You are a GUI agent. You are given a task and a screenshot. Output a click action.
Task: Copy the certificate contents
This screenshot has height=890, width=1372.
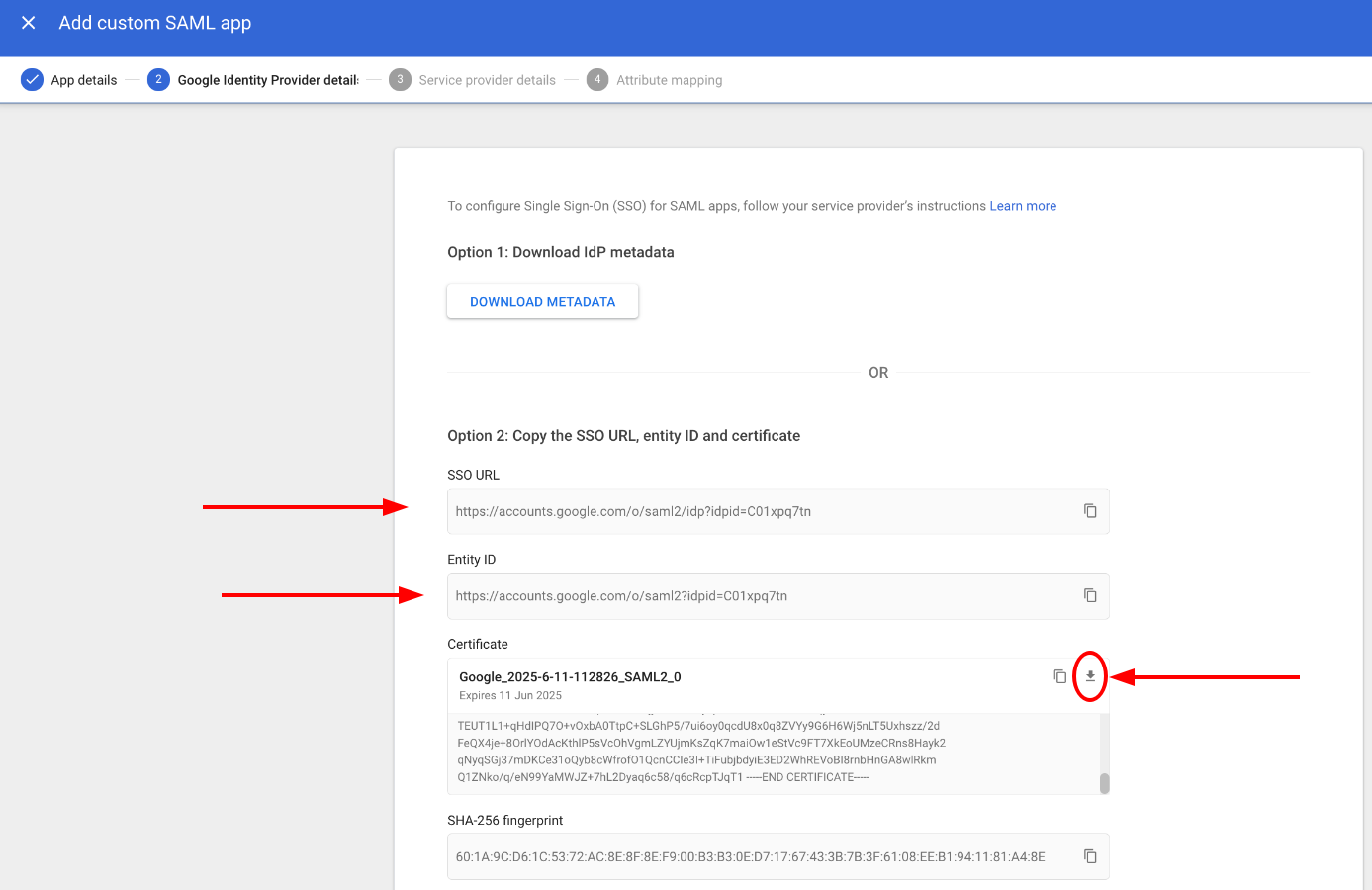click(1059, 676)
